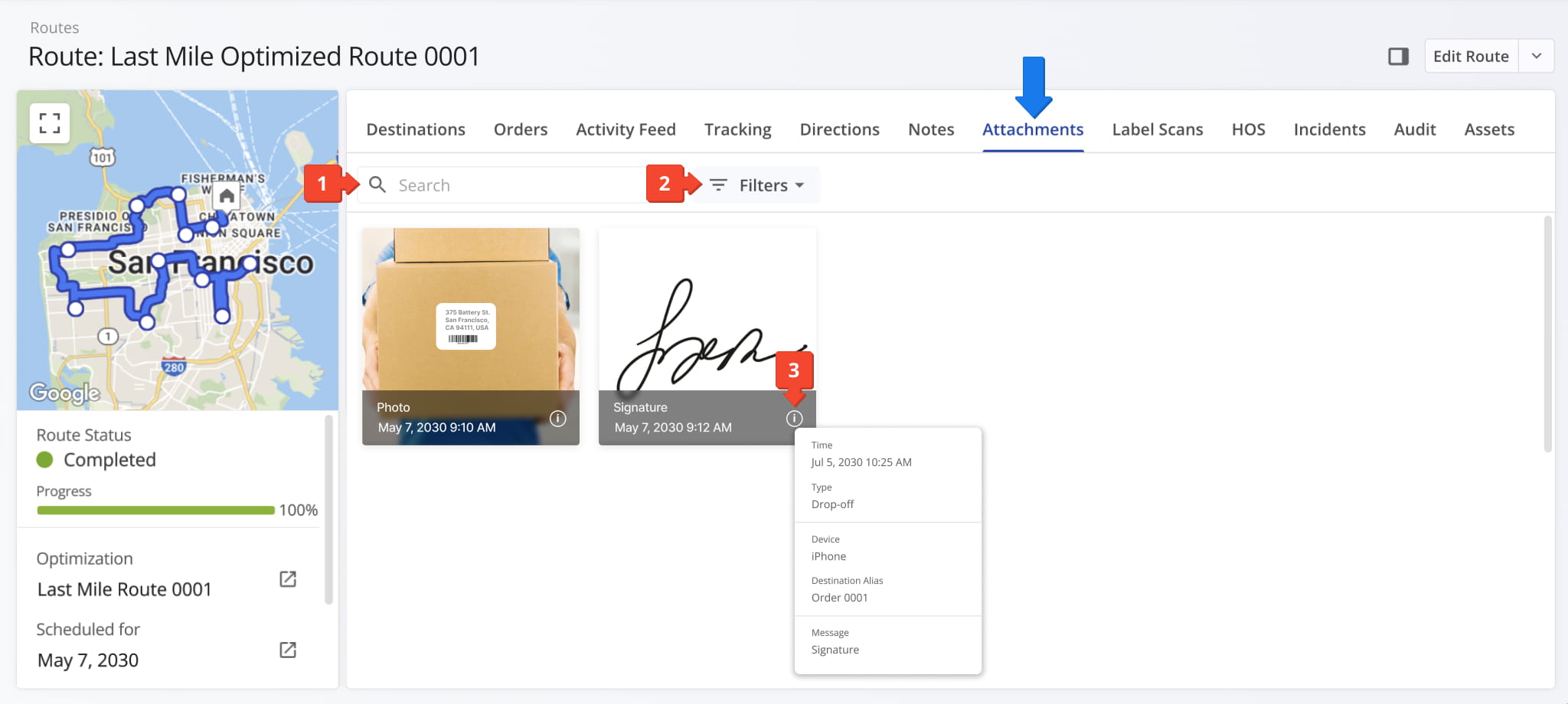This screenshot has height=704, width=1568.
Task: Click the attachments list scrollbar
Action: [x=1547, y=334]
